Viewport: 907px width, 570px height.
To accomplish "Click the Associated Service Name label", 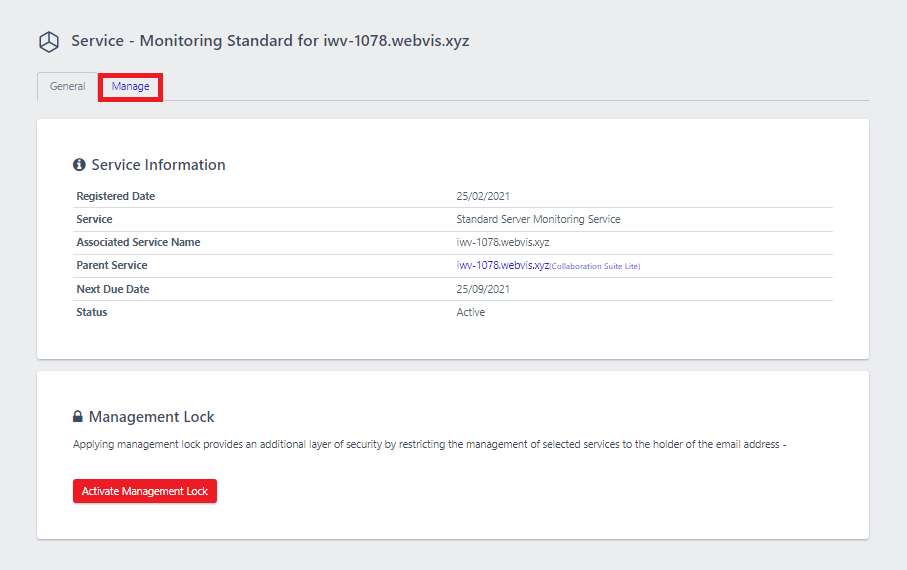I will tap(138, 242).
